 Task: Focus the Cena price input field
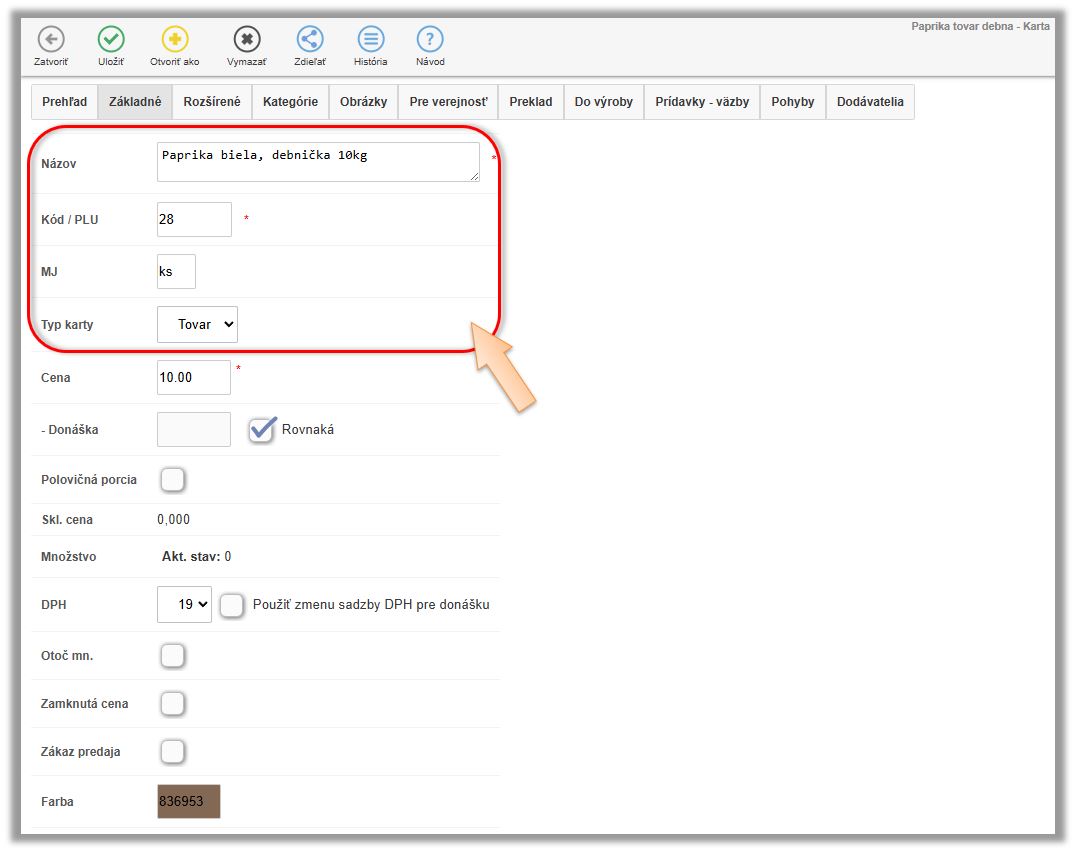tap(194, 378)
